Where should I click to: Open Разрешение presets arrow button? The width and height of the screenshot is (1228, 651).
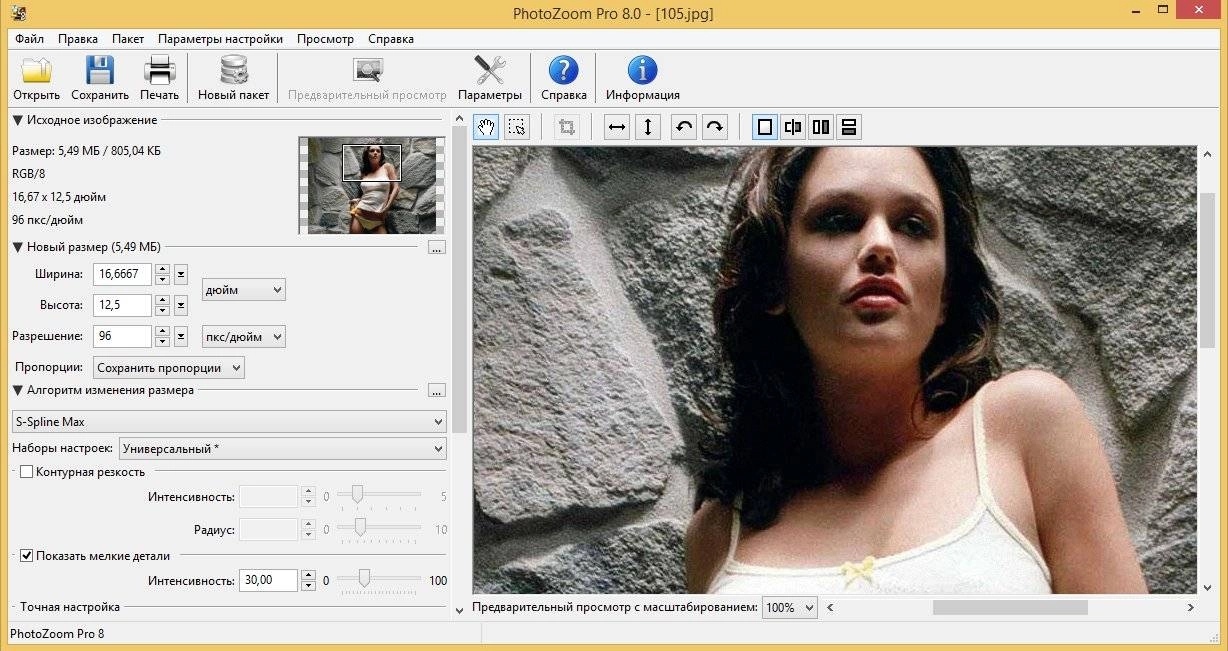tap(181, 336)
